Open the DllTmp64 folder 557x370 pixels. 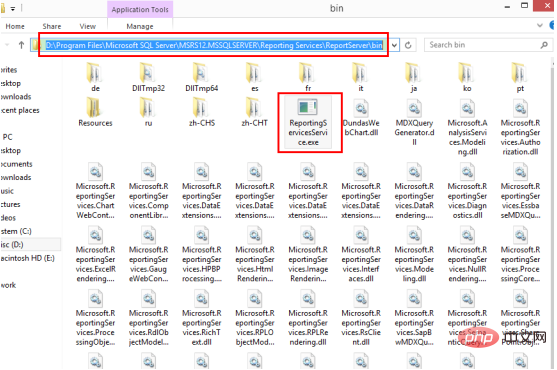tap(201, 77)
